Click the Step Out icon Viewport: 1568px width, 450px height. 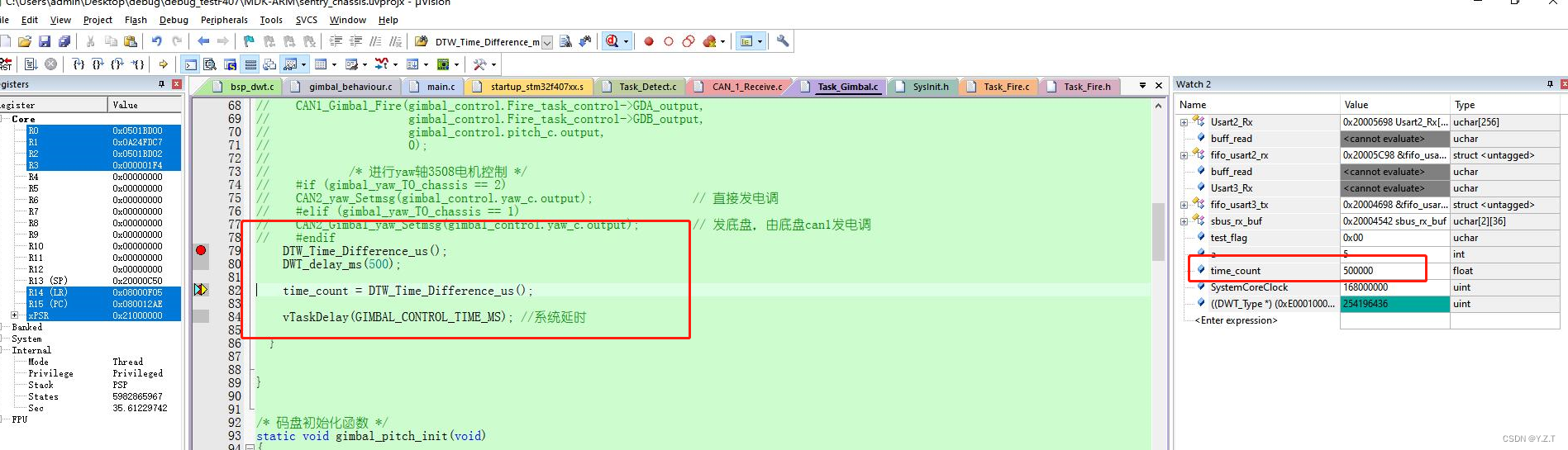tap(117, 64)
